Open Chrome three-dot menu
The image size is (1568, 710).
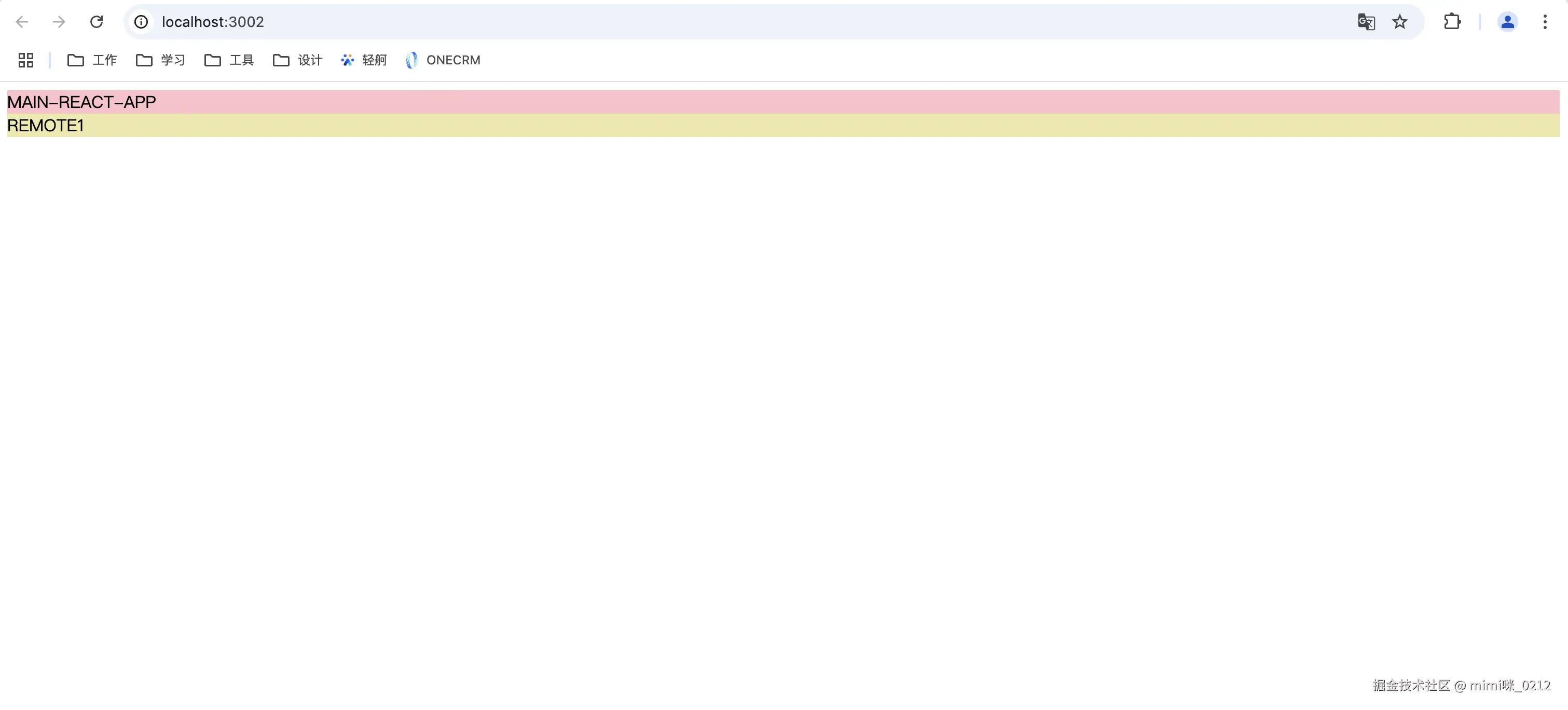point(1545,22)
